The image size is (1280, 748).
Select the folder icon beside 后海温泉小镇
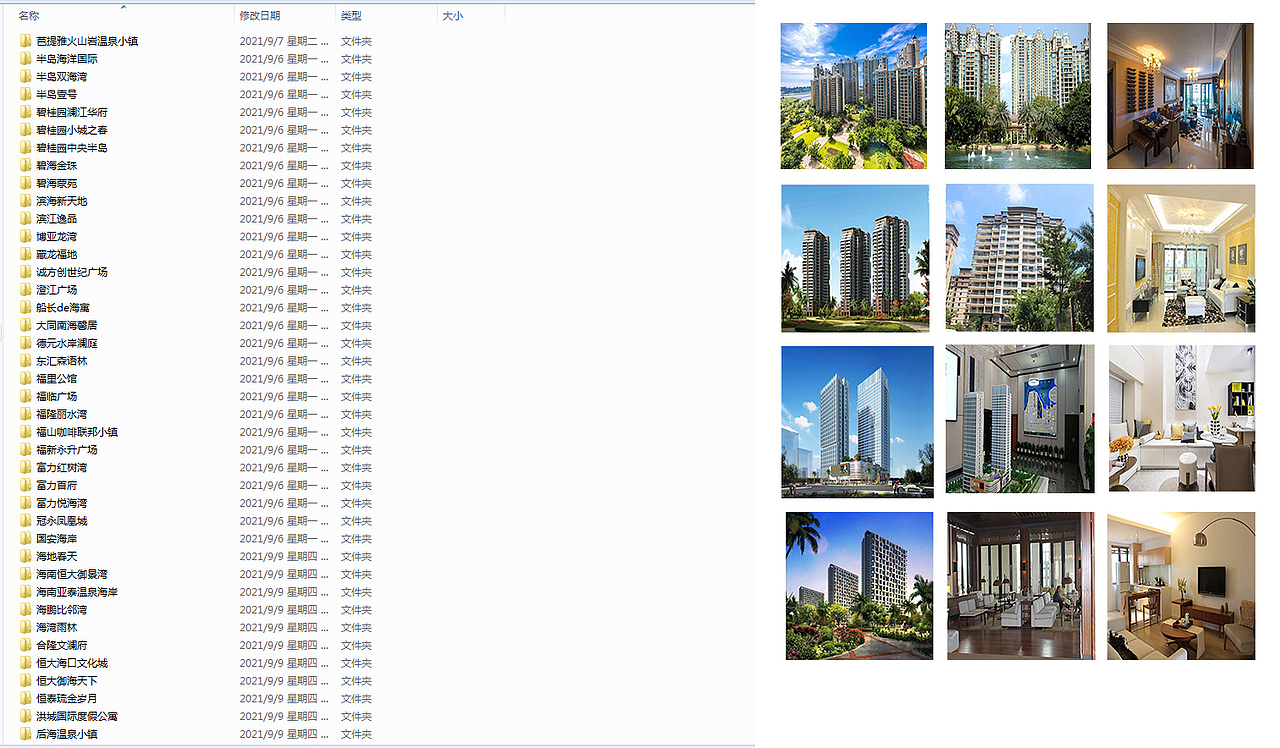coord(26,734)
